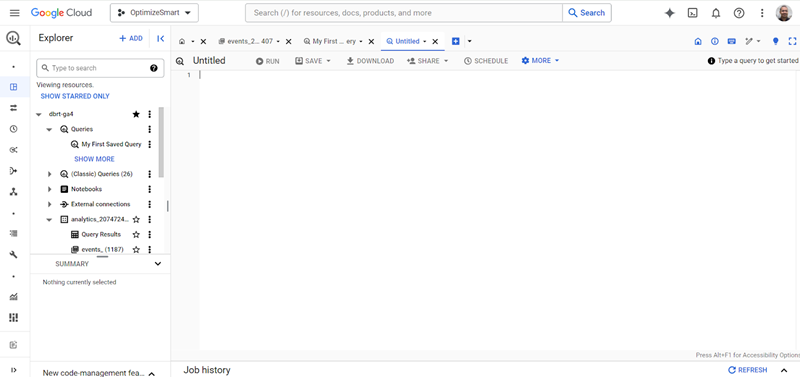
Task: Open the help question mark menu
Action: (739, 13)
